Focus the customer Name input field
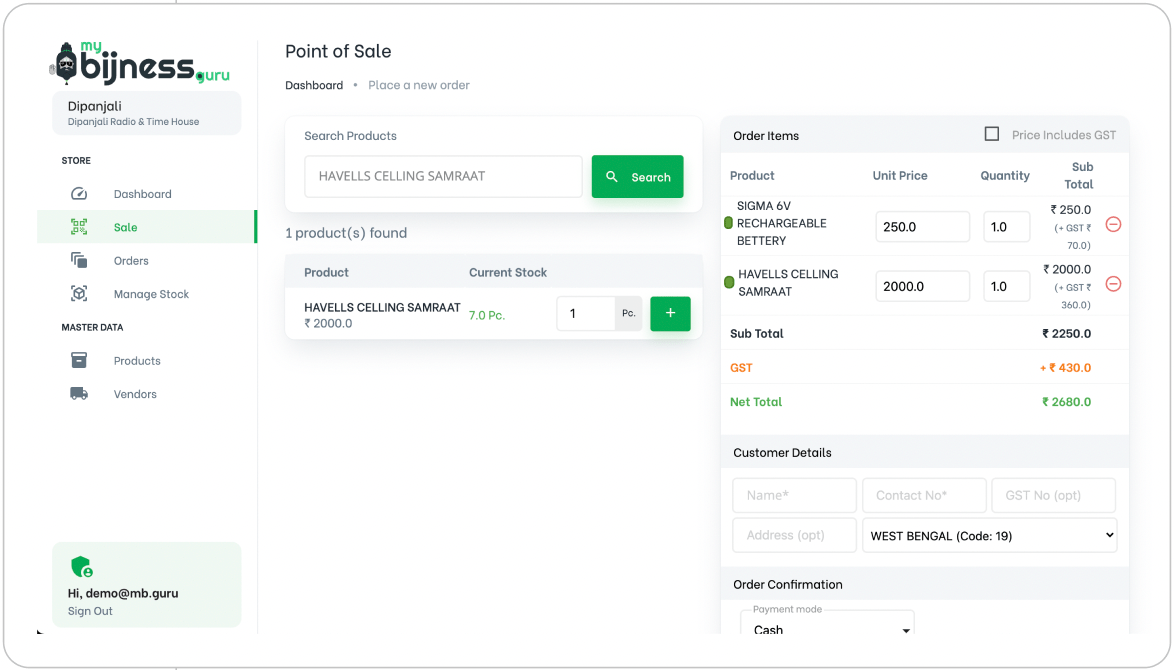1174x670 pixels. pos(794,495)
